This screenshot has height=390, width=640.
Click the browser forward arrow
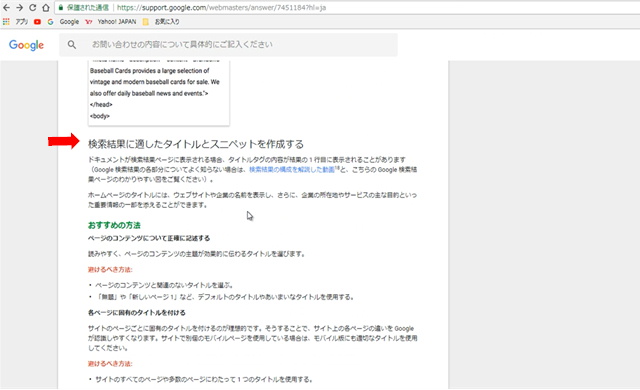pos(19,8)
